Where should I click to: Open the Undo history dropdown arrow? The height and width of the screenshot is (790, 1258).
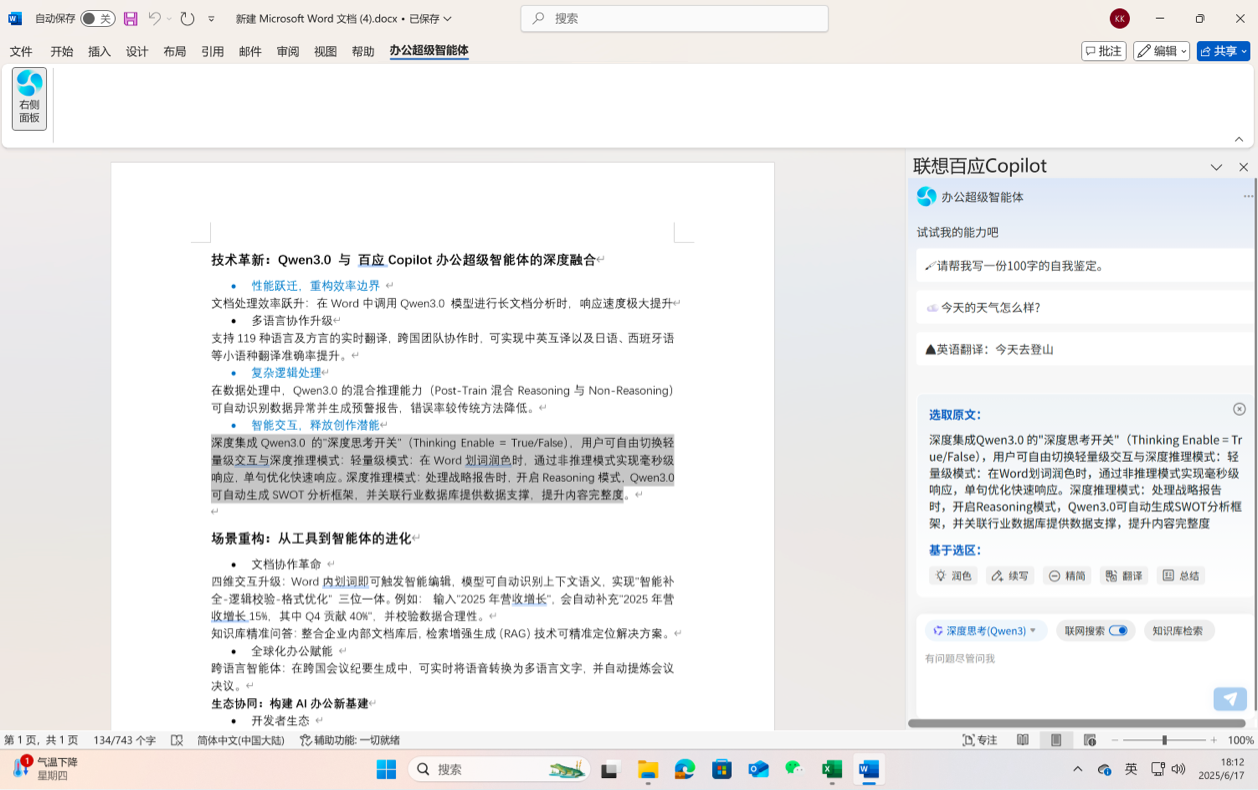pos(170,19)
